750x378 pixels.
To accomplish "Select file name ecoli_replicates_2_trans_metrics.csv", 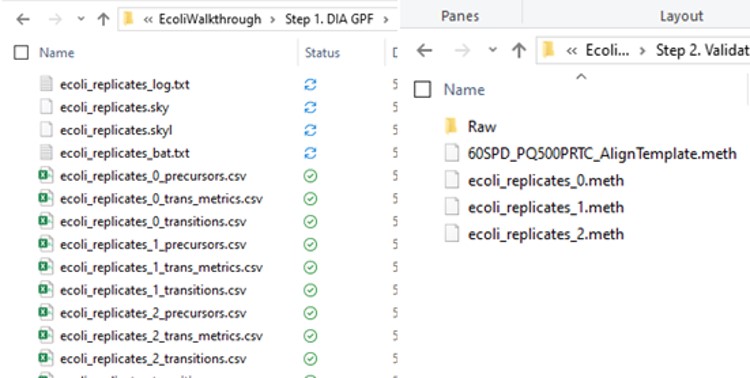I will point(161,335).
